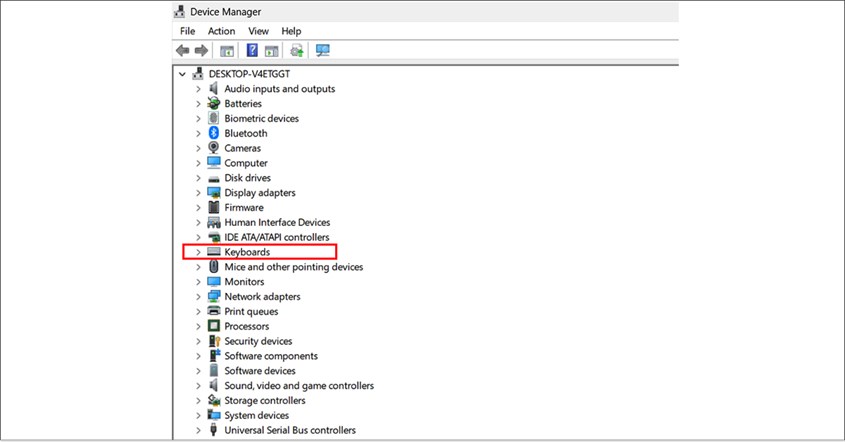Screen dimensions: 845x442
Task: Select the Network adapters label
Action: (262, 296)
